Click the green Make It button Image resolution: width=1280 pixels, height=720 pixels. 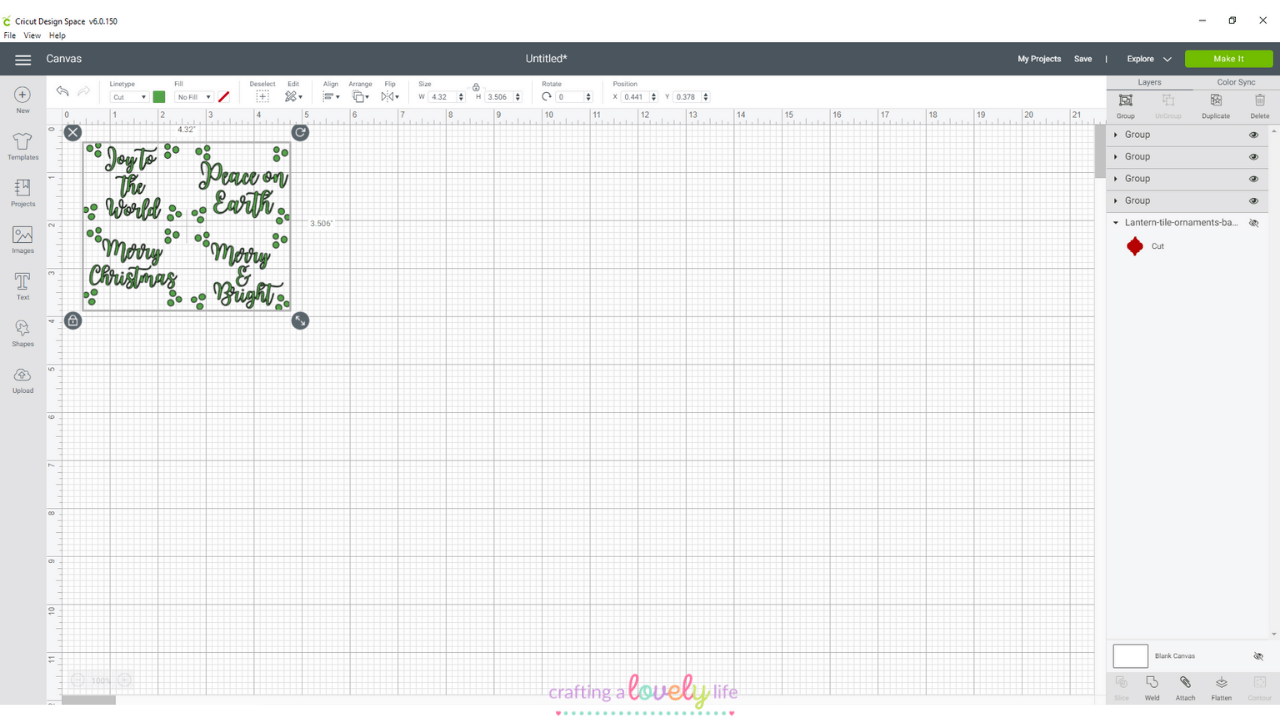pos(1229,59)
